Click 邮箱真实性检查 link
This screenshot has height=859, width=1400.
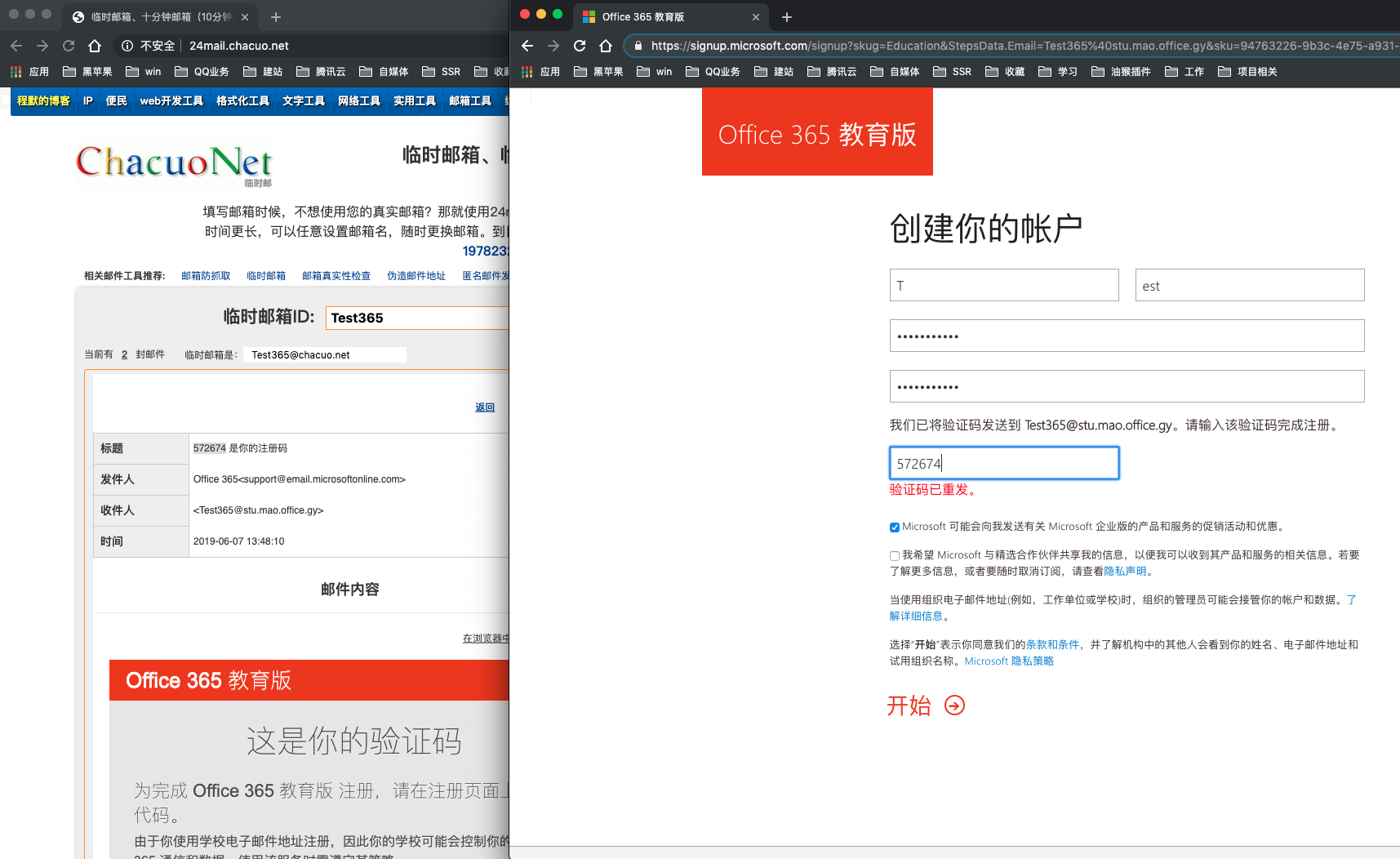coord(336,276)
